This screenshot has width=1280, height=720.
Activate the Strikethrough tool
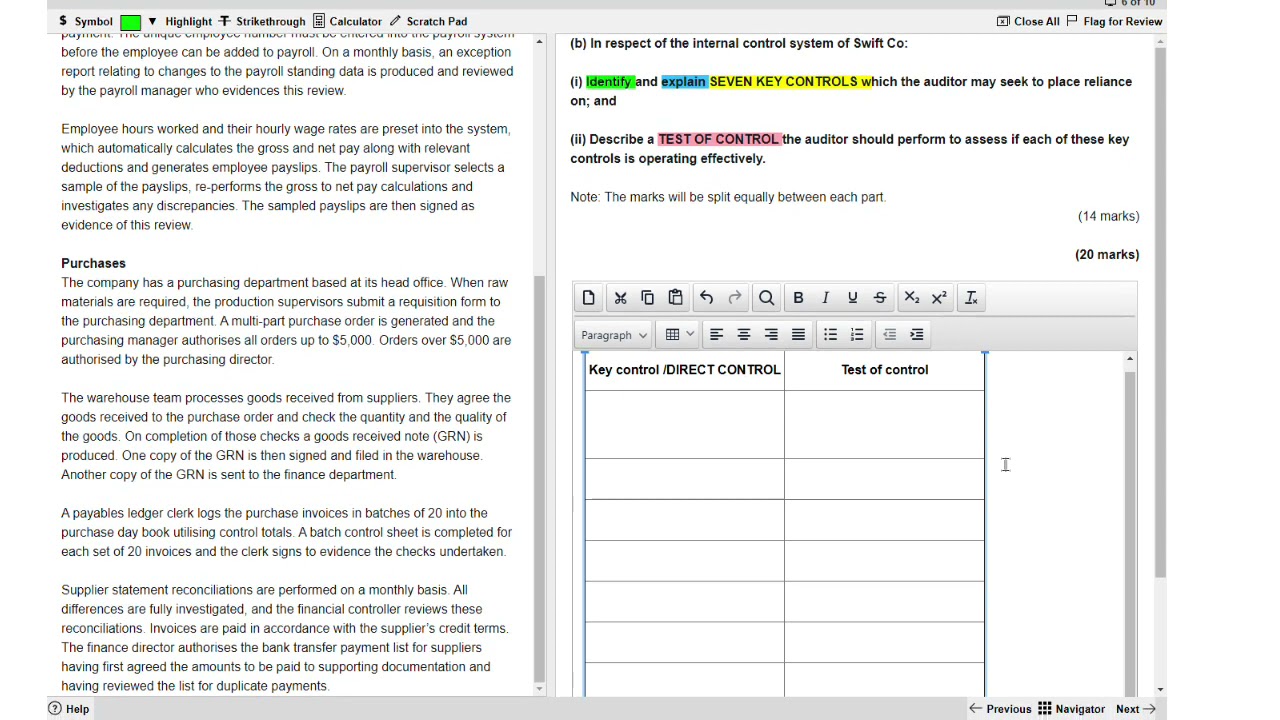tap(262, 21)
